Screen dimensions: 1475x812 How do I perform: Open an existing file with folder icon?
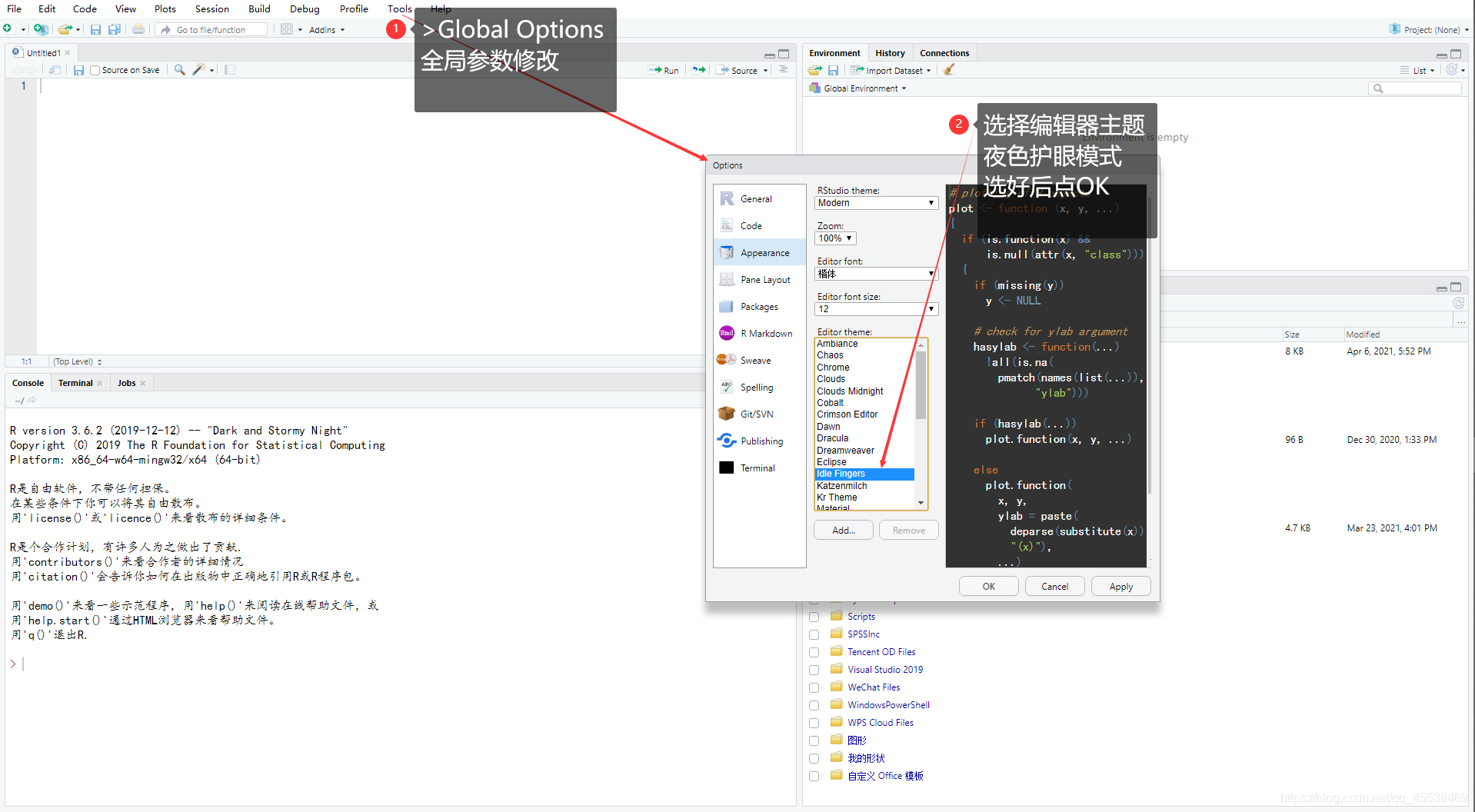pos(65,29)
